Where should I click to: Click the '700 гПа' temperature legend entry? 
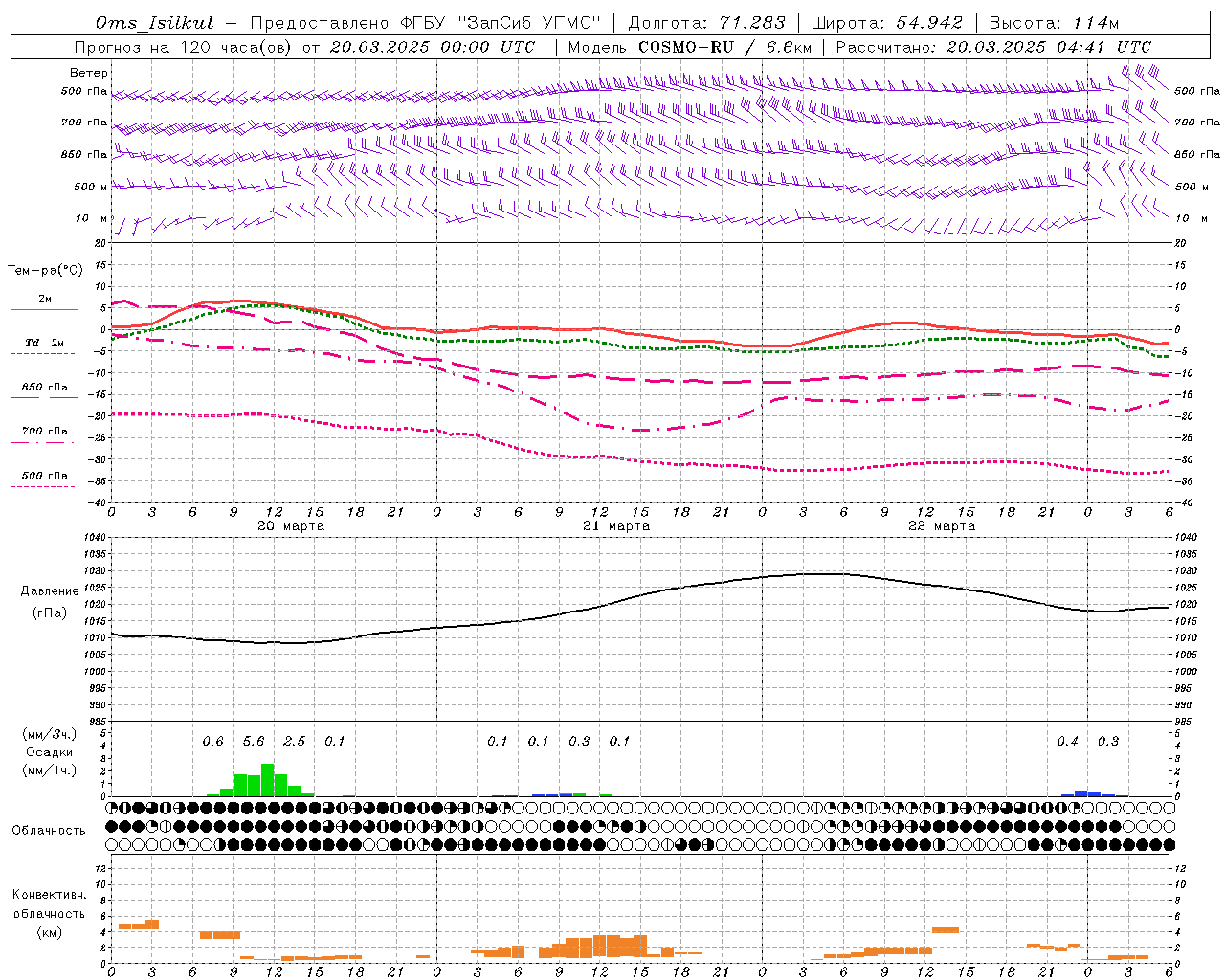coord(45,432)
